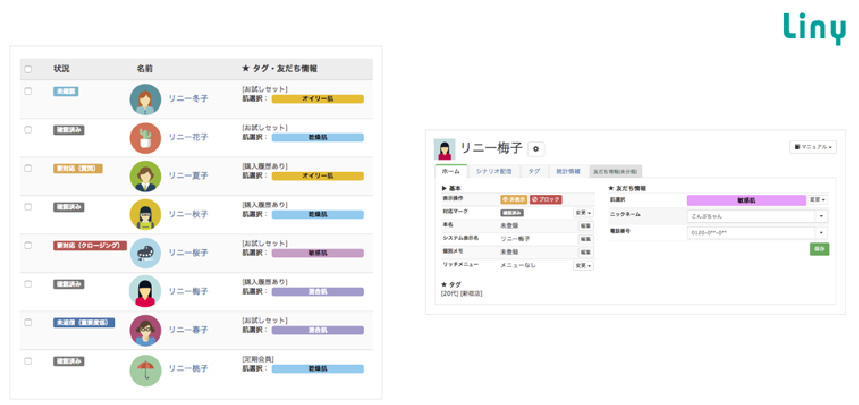
Task: Check the checkbox for リニー桜子
Action: (28, 246)
